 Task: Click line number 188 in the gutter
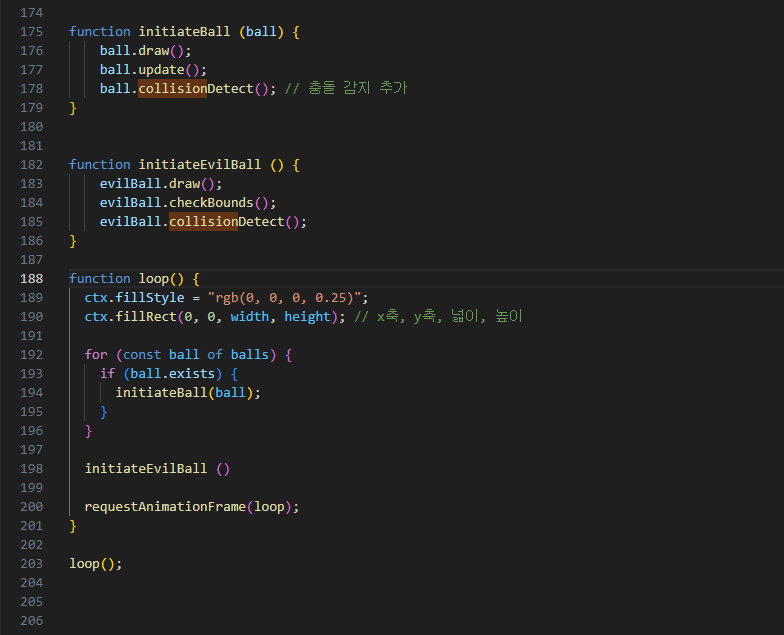click(x=32, y=278)
